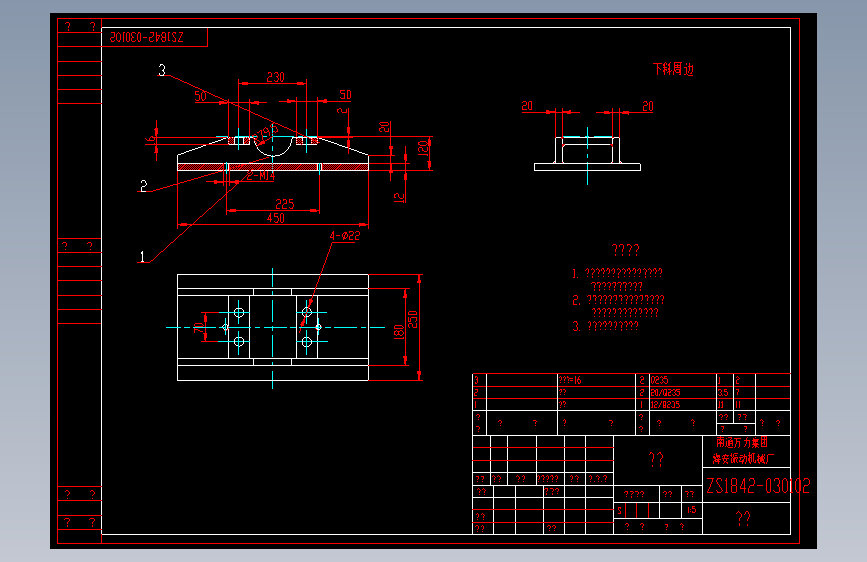Click the 450 overall length dimension
867x562 pixels.
[x=275, y=218]
